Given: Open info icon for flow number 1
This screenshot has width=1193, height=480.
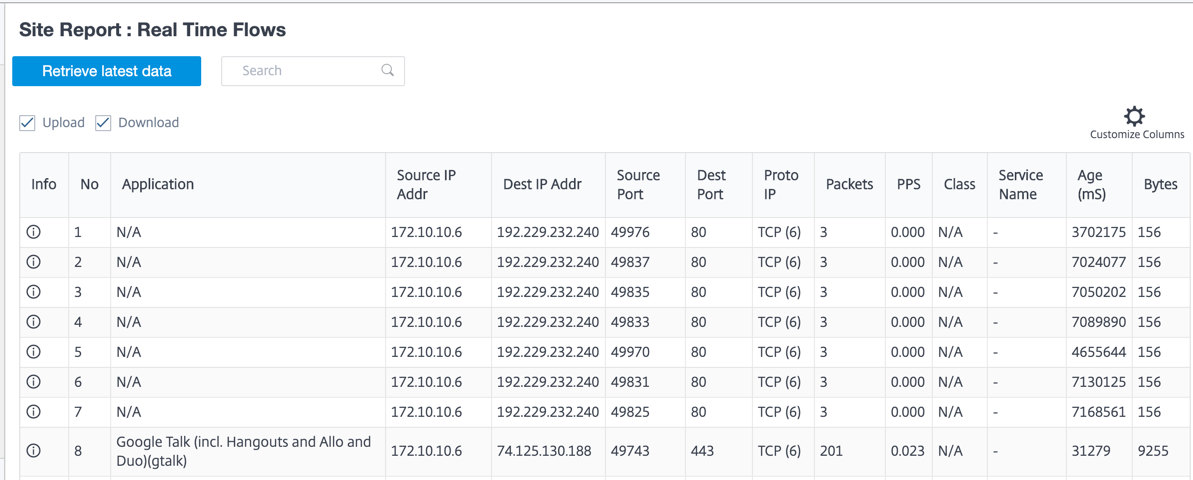Looking at the screenshot, I should pyautogui.click(x=33, y=232).
